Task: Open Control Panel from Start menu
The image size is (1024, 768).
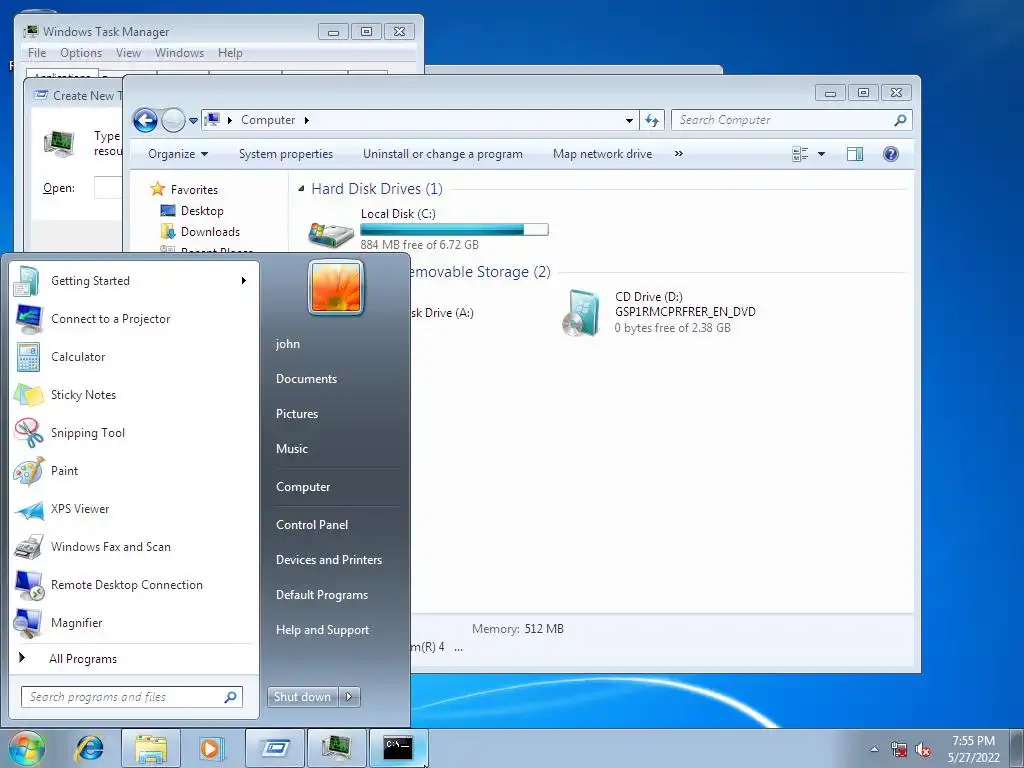Action: [x=312, y=525]
